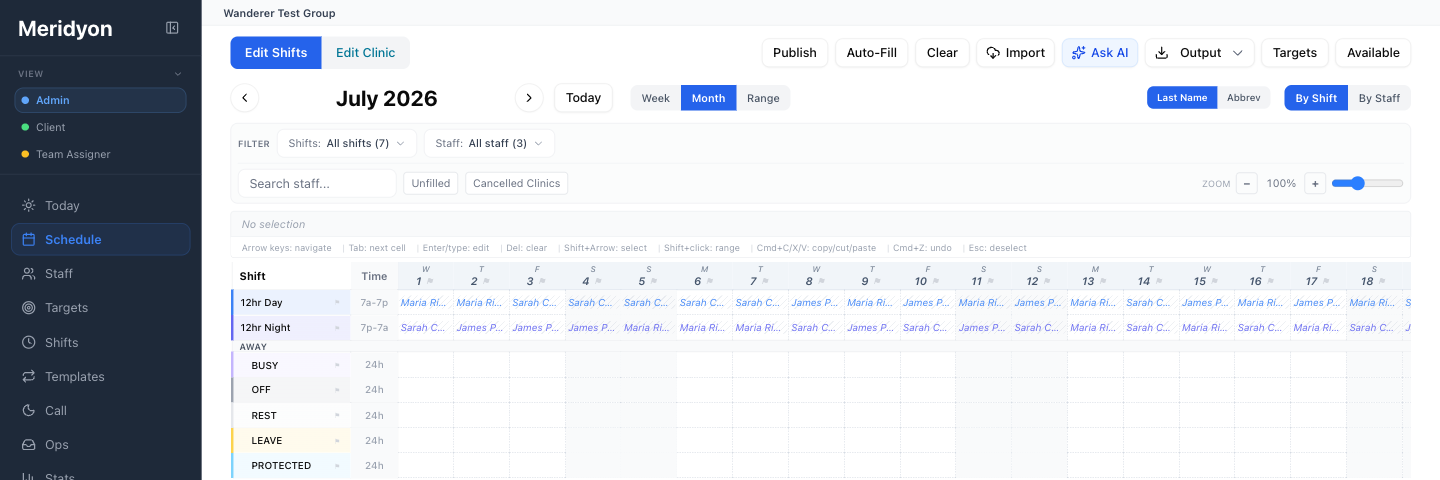Open Targets from the top toolbar

tap(1295, 53)
